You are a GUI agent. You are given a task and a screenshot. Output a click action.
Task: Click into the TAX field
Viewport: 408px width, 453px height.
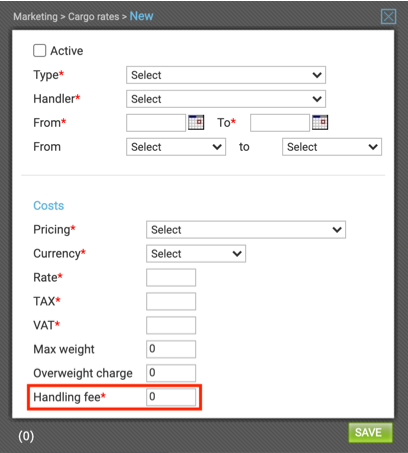(171, 301)
